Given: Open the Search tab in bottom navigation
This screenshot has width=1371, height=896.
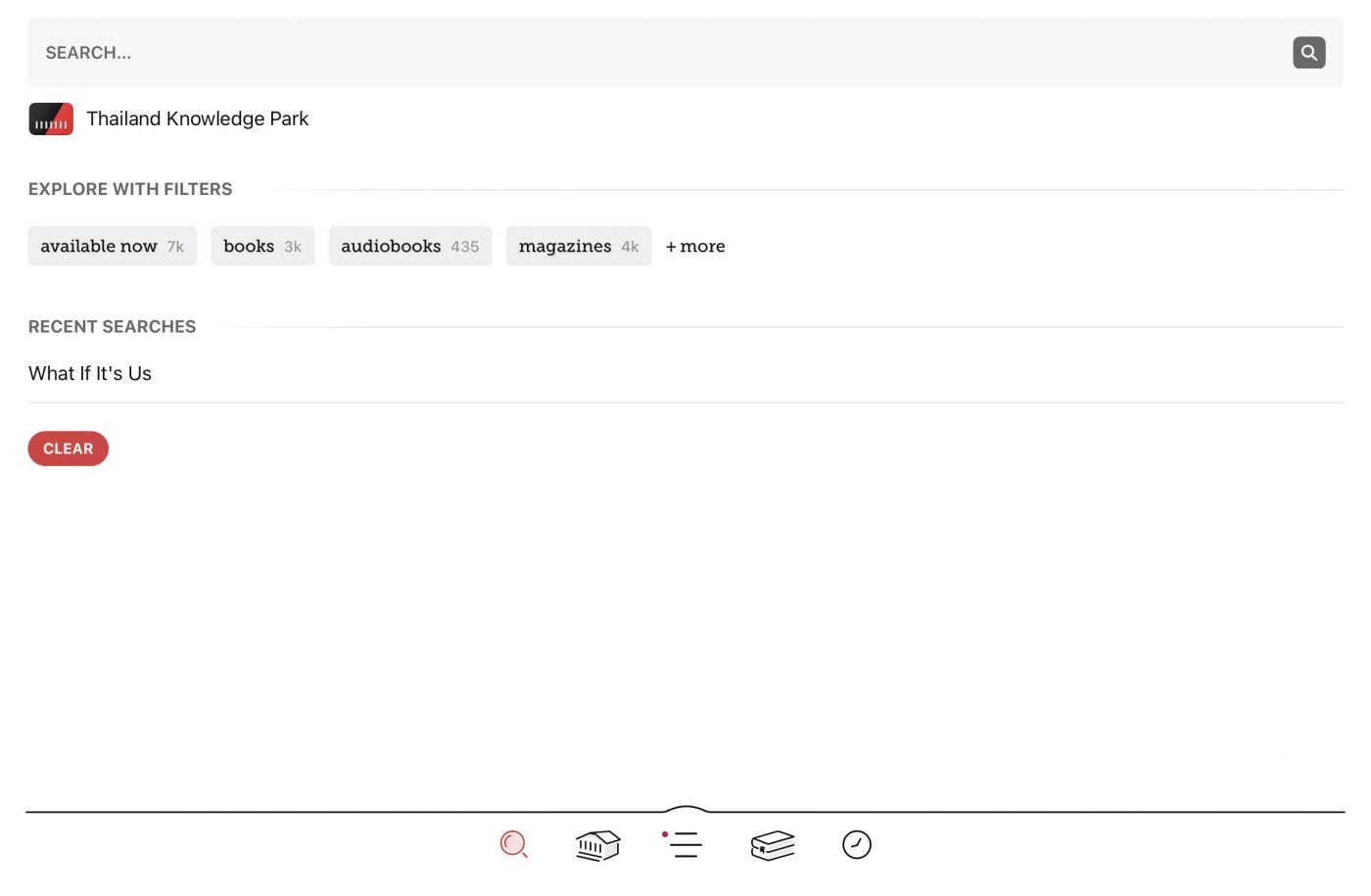Looking at the screenshot, I should coord(513,844).
